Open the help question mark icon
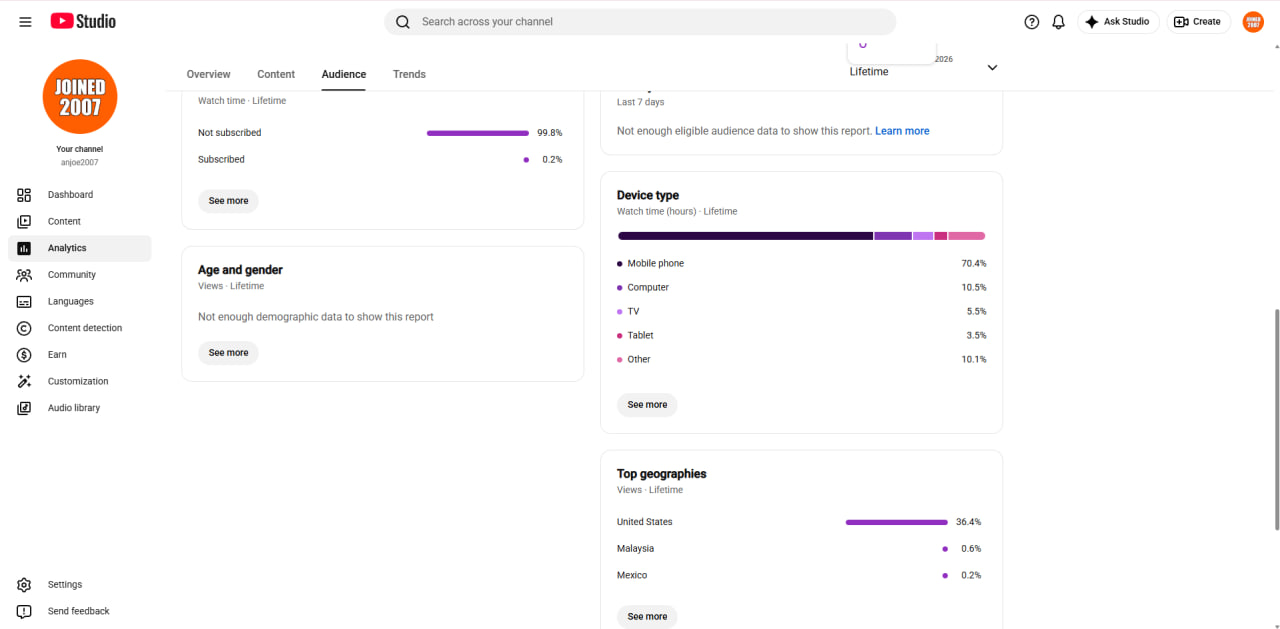The height and width of the screenshot is (629, 1280). 1032,22
